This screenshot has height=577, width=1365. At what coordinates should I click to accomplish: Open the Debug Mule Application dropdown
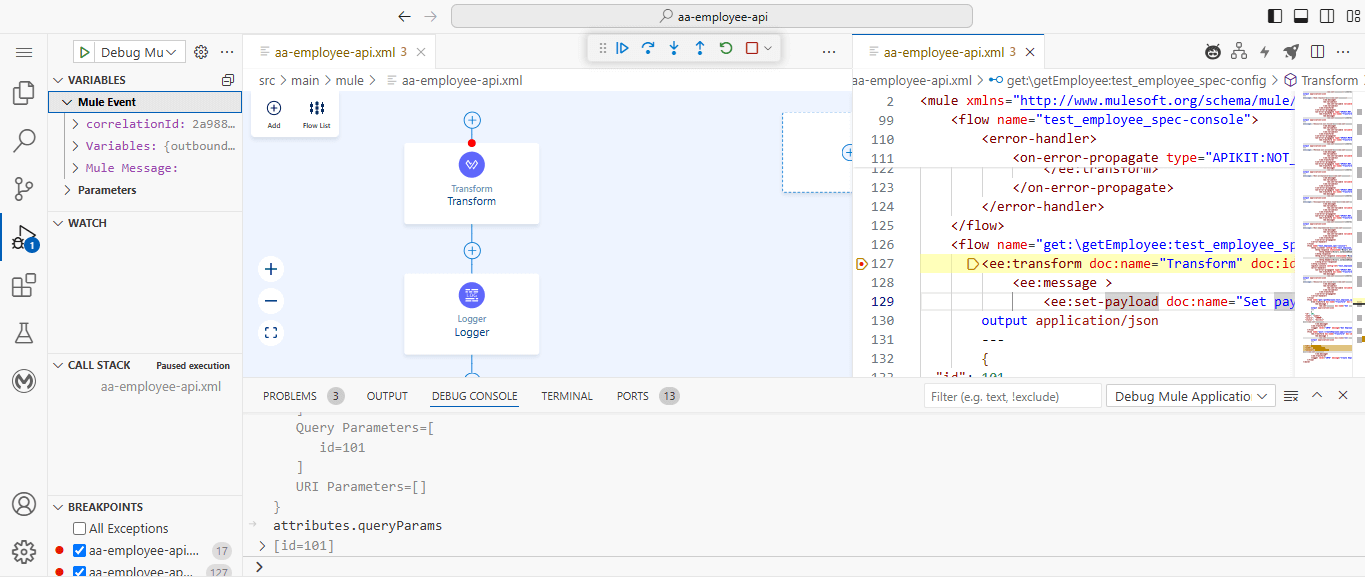pos(1189,395)
